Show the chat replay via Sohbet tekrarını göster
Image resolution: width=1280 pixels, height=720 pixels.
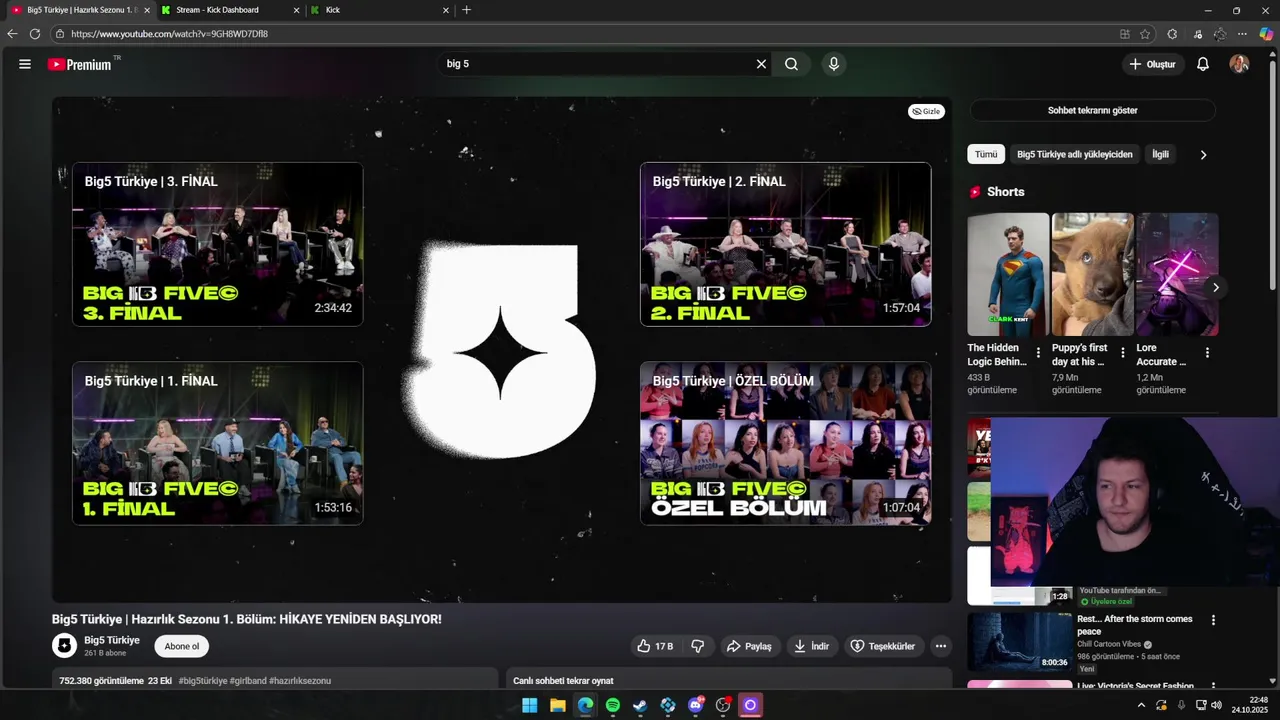click(x=1092, y=111)
